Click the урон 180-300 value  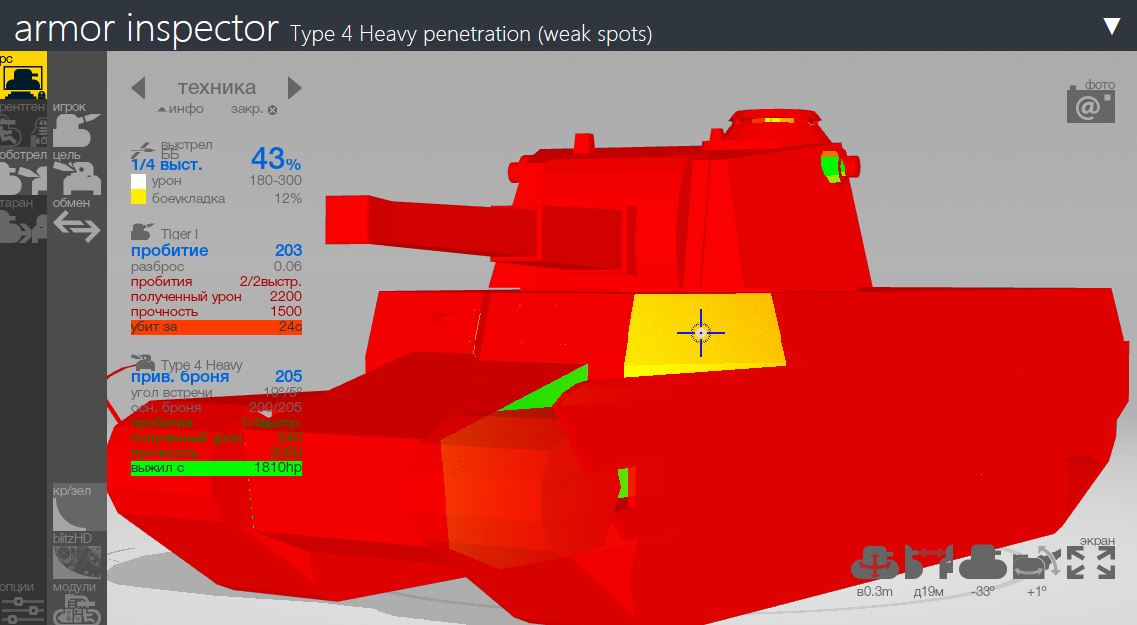[276, 181]
